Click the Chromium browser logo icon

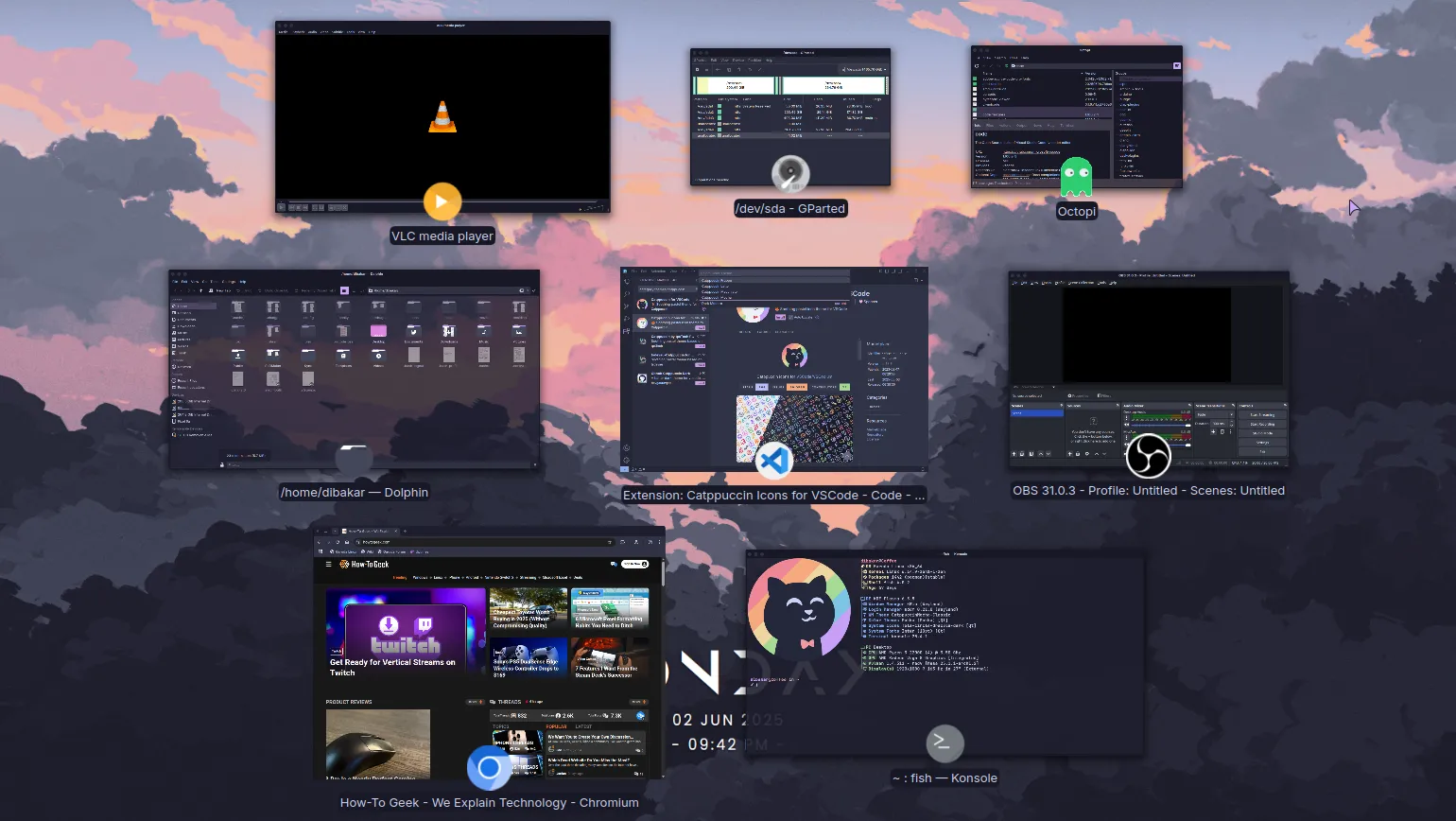(x=488, y=768)
